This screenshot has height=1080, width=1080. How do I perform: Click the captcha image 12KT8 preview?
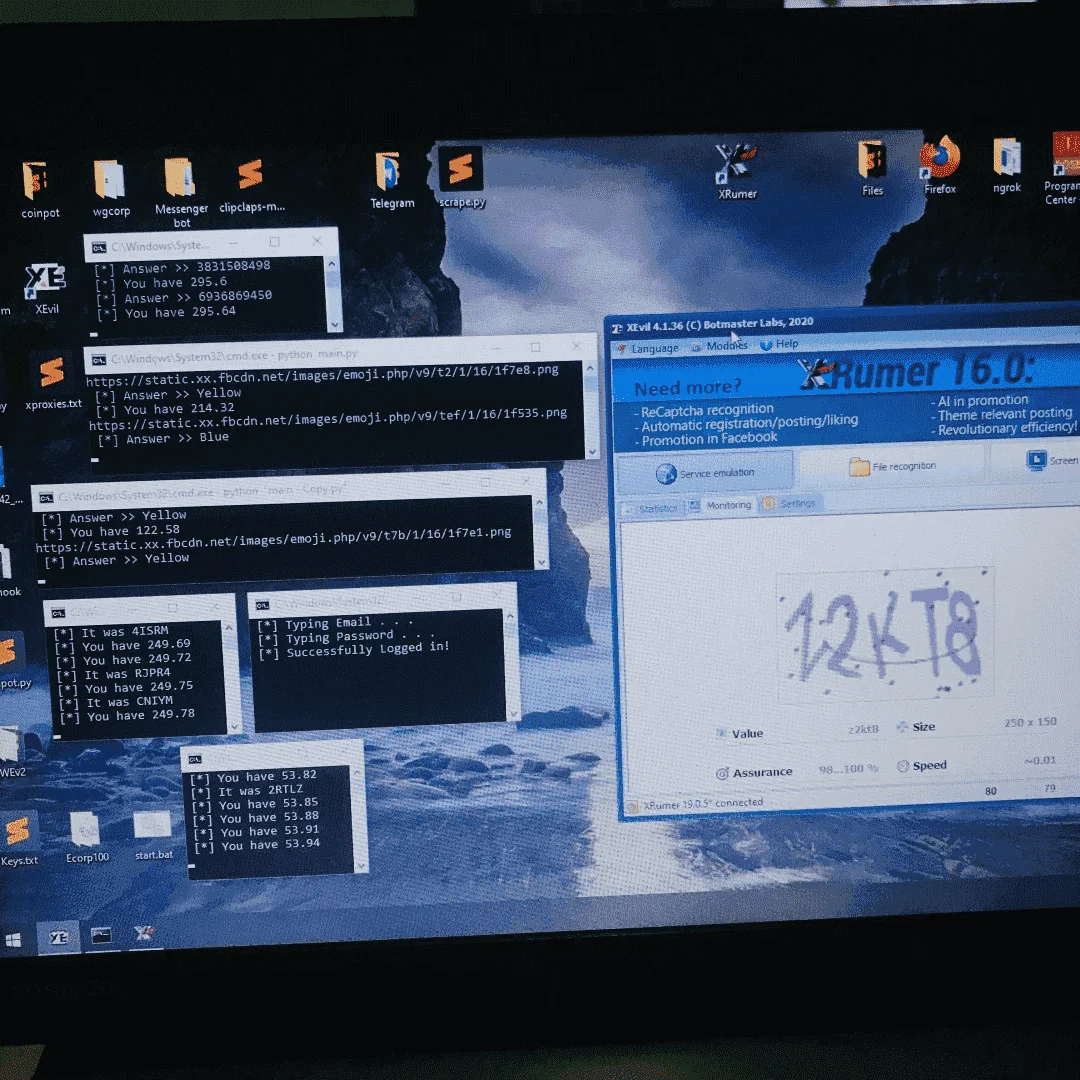click(x=884, y=634)
